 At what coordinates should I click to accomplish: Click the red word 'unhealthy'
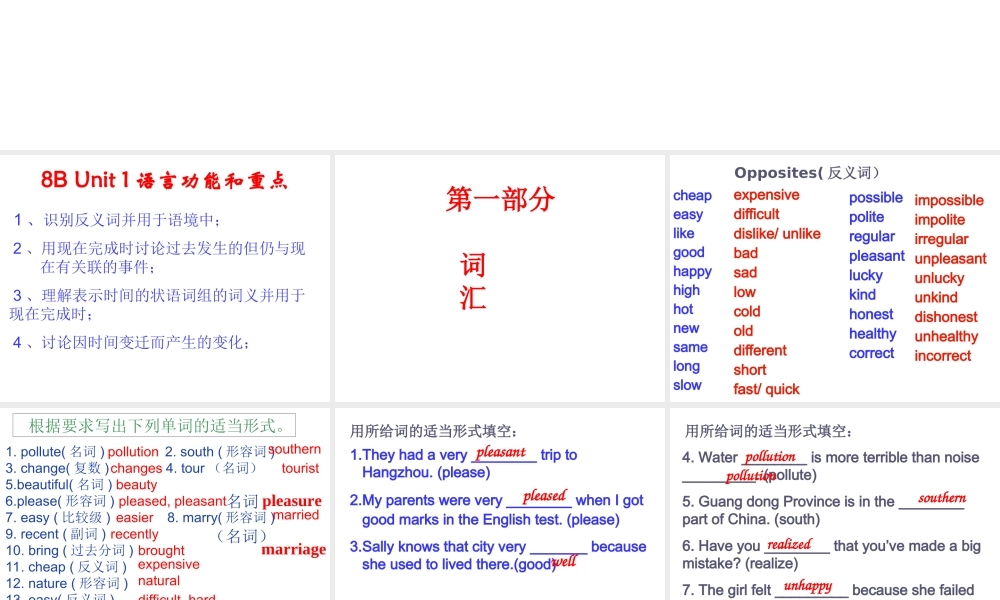pyautogui.click(x=946, y=336)
